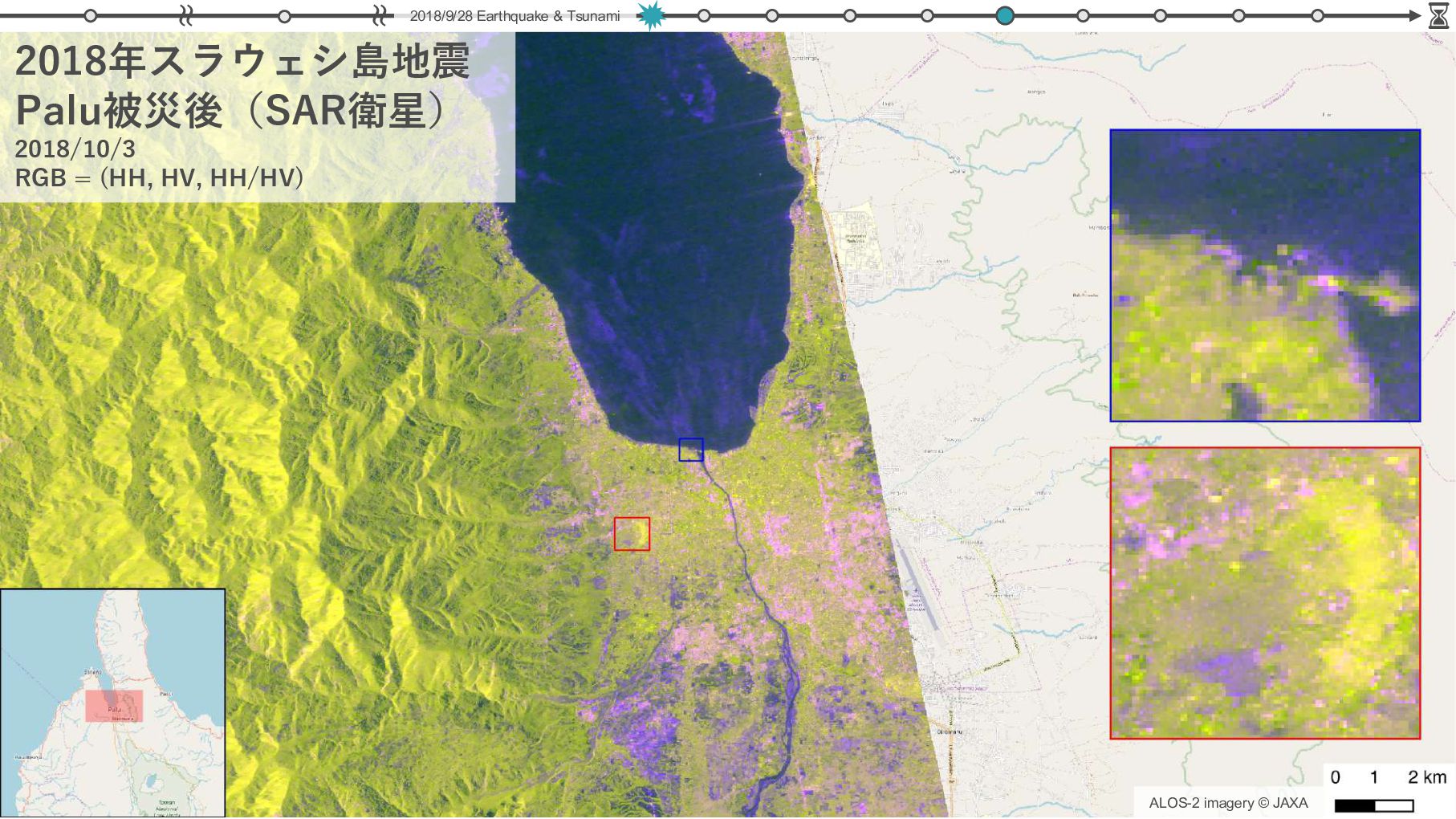The height and width of the screenshot is (819, 1456).
Task: Click the black-and-white scale bar
Action: (x=1374, y=805)
